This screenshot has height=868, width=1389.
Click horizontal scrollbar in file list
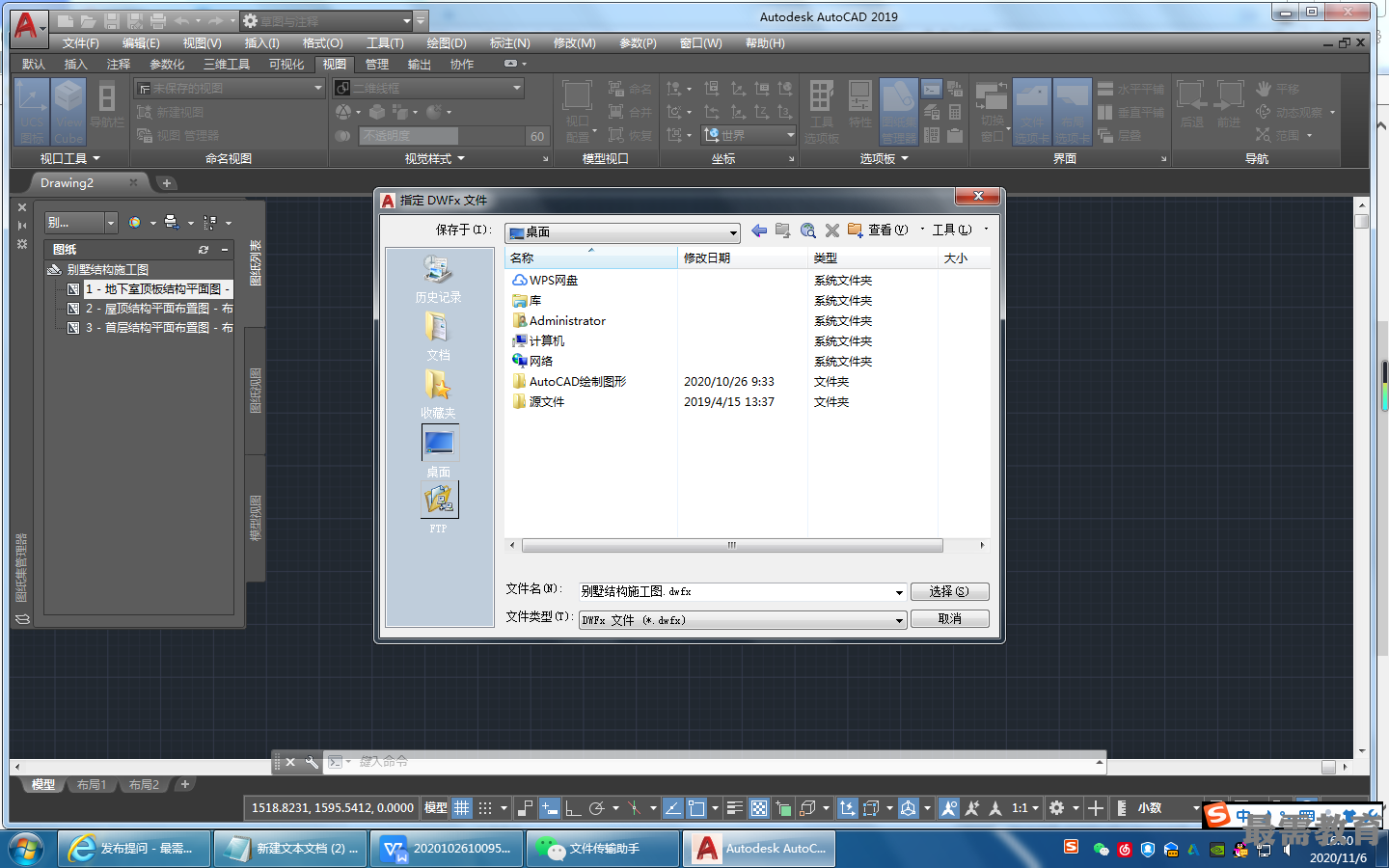coord(732,545)
